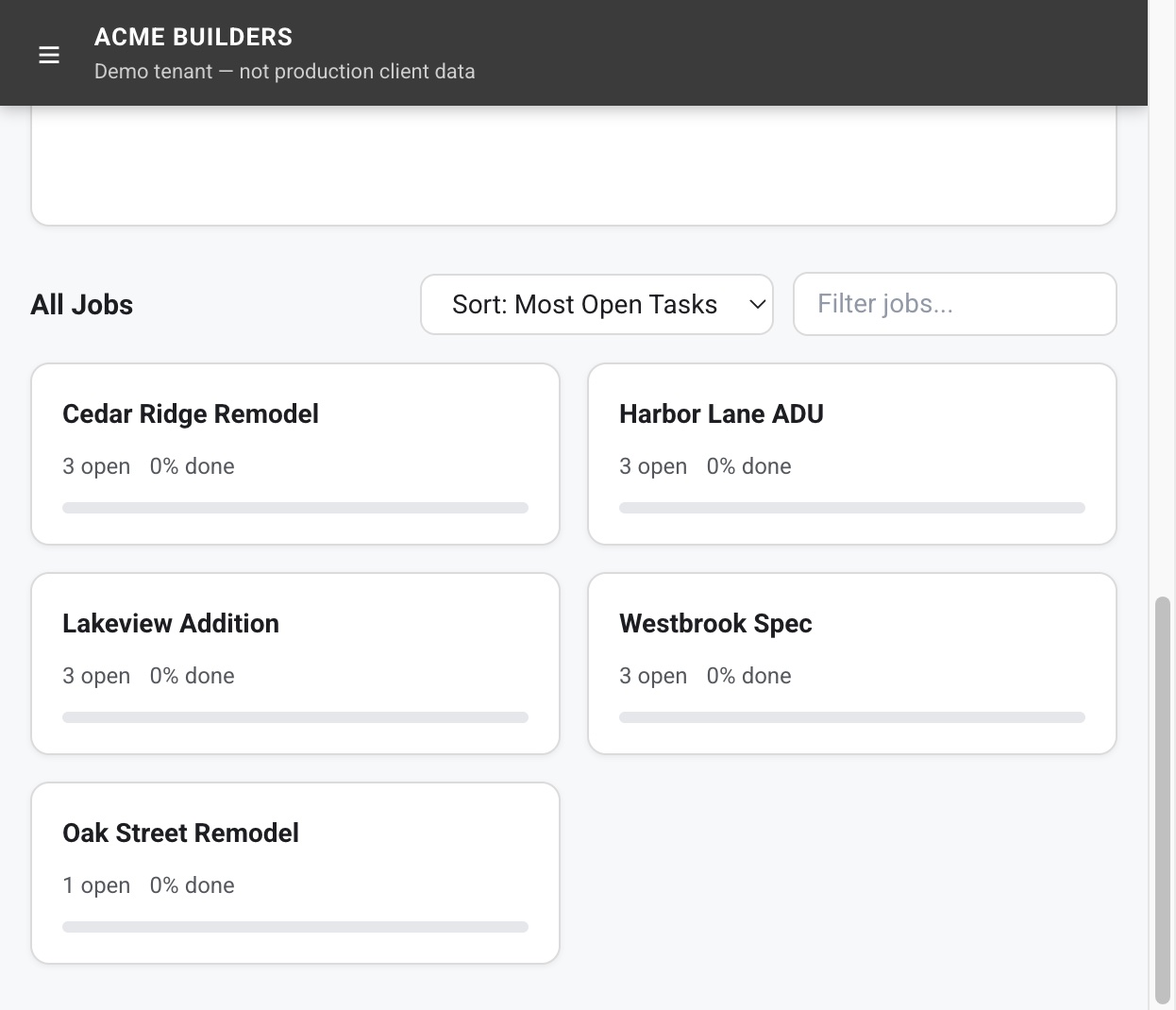Click '0% done' on Harbor Lane ADU
The height and width of the screenshot is (1010, 1176).
[x=749, y=466]
